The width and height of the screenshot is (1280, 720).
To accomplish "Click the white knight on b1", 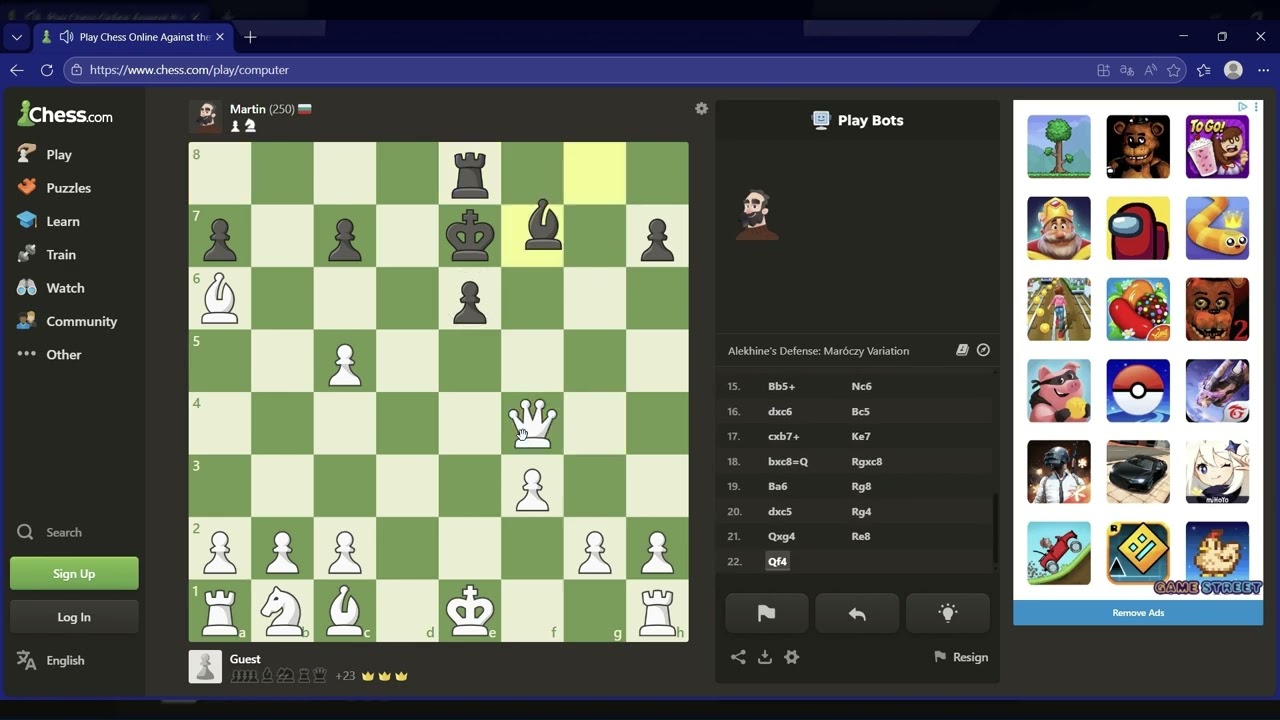I will [x=282, y=611].
